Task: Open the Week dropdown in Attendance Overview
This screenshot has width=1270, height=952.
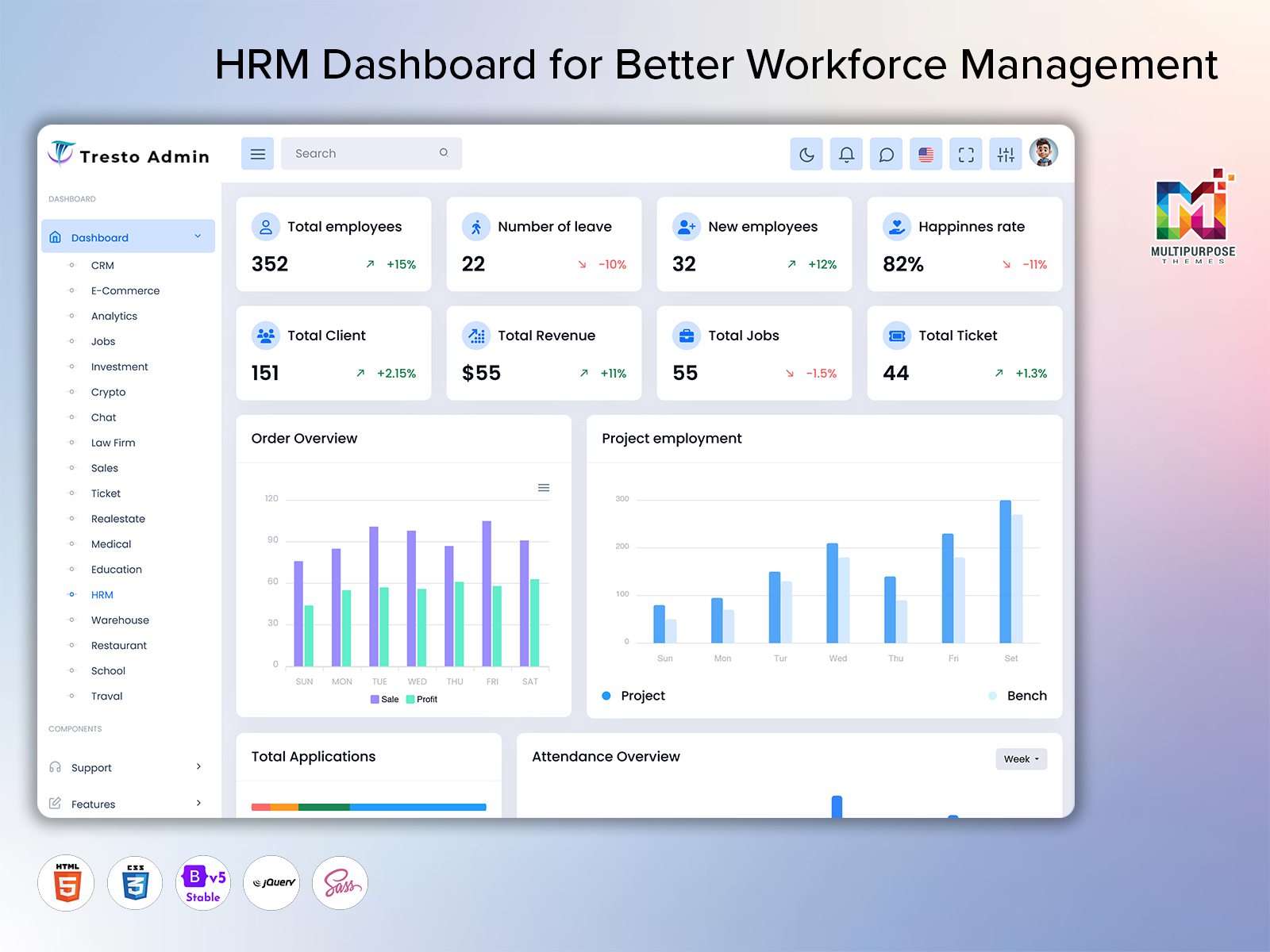Action: pyautogui.click(x=1022, y=759)
